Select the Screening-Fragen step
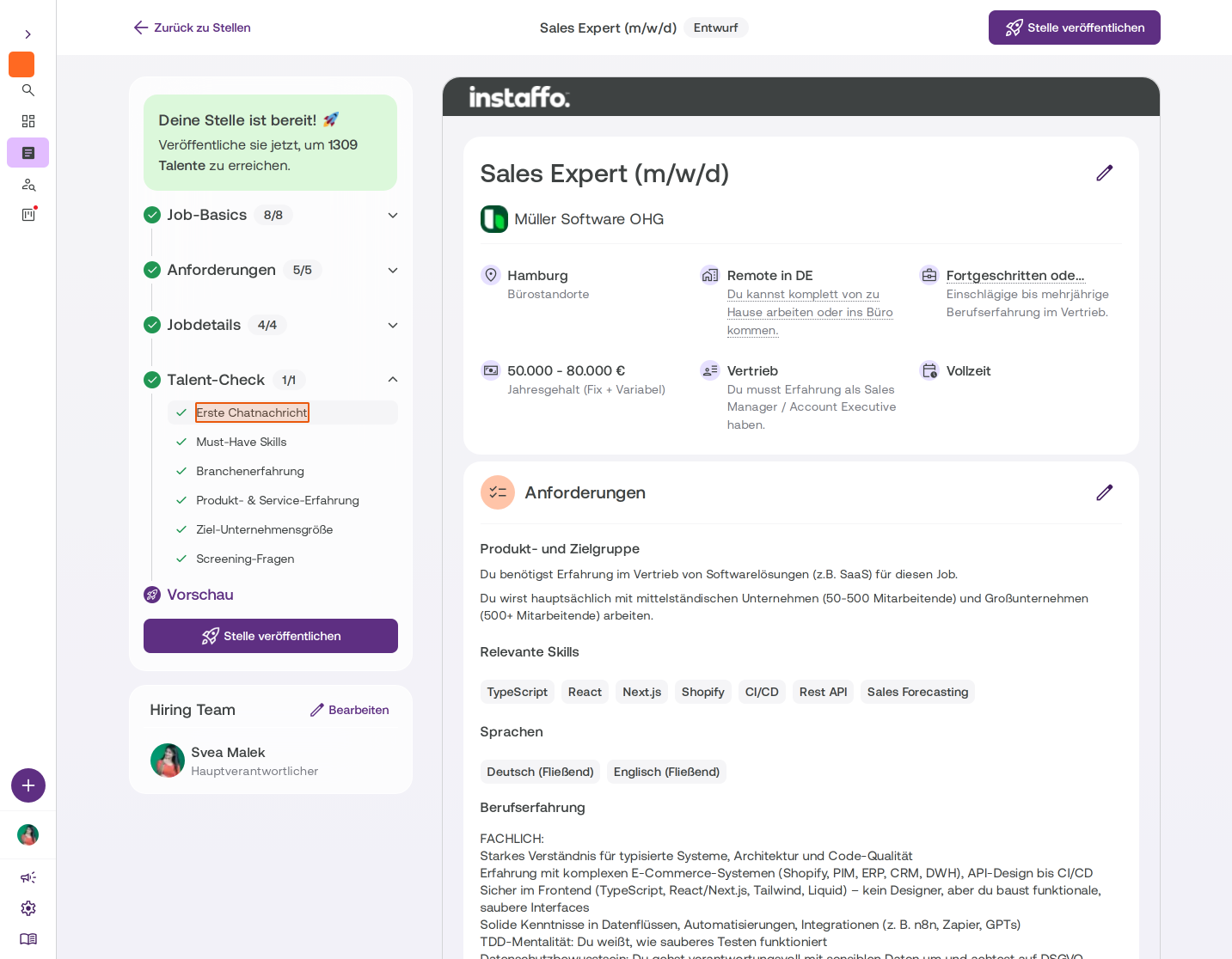This screenshot has height=959, width=1232. coord(245,559)
